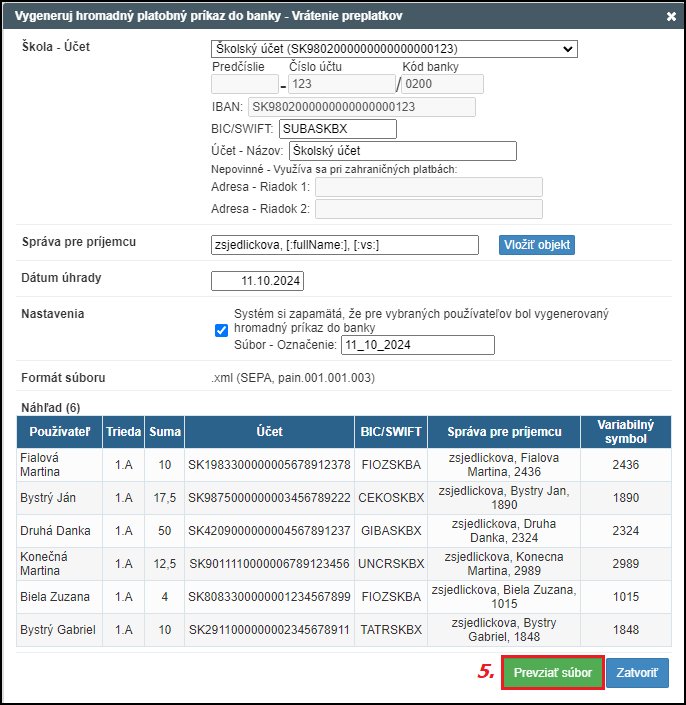
Task: Click the sum 12,5 cell
Action: [x=165, y=564]
